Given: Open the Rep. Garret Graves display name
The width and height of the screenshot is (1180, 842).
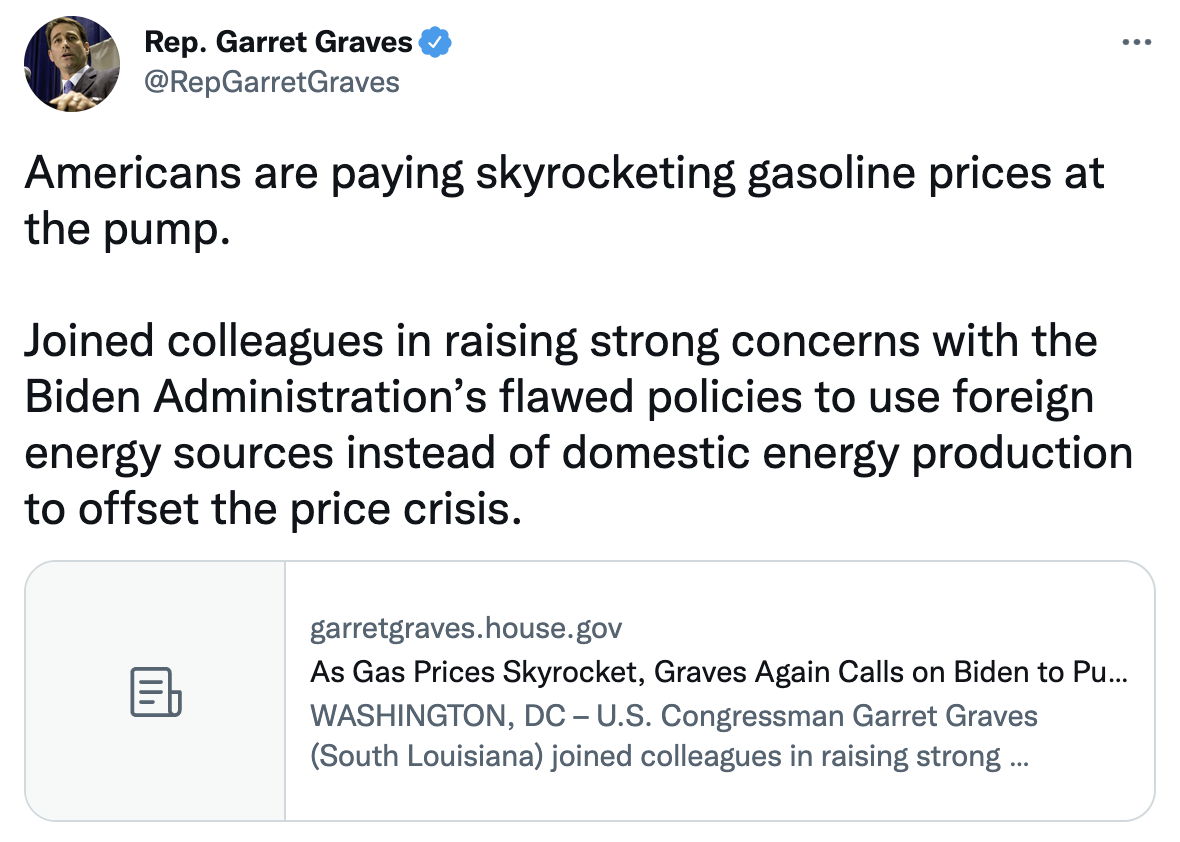Looking at the screenshot, I should (x=278, y=42).
